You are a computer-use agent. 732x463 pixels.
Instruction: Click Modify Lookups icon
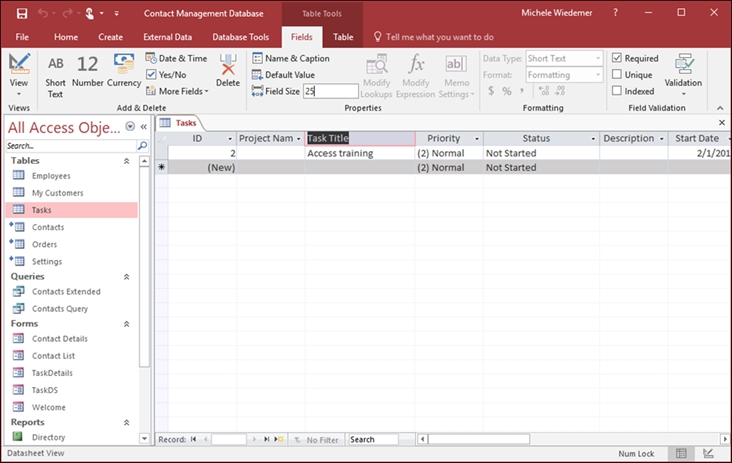click(x=376, y=64)
